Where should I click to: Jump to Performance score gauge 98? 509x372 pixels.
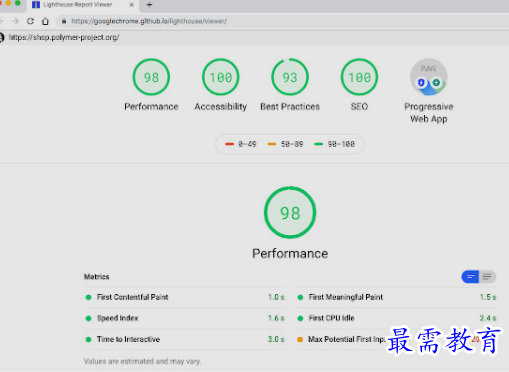151,77
